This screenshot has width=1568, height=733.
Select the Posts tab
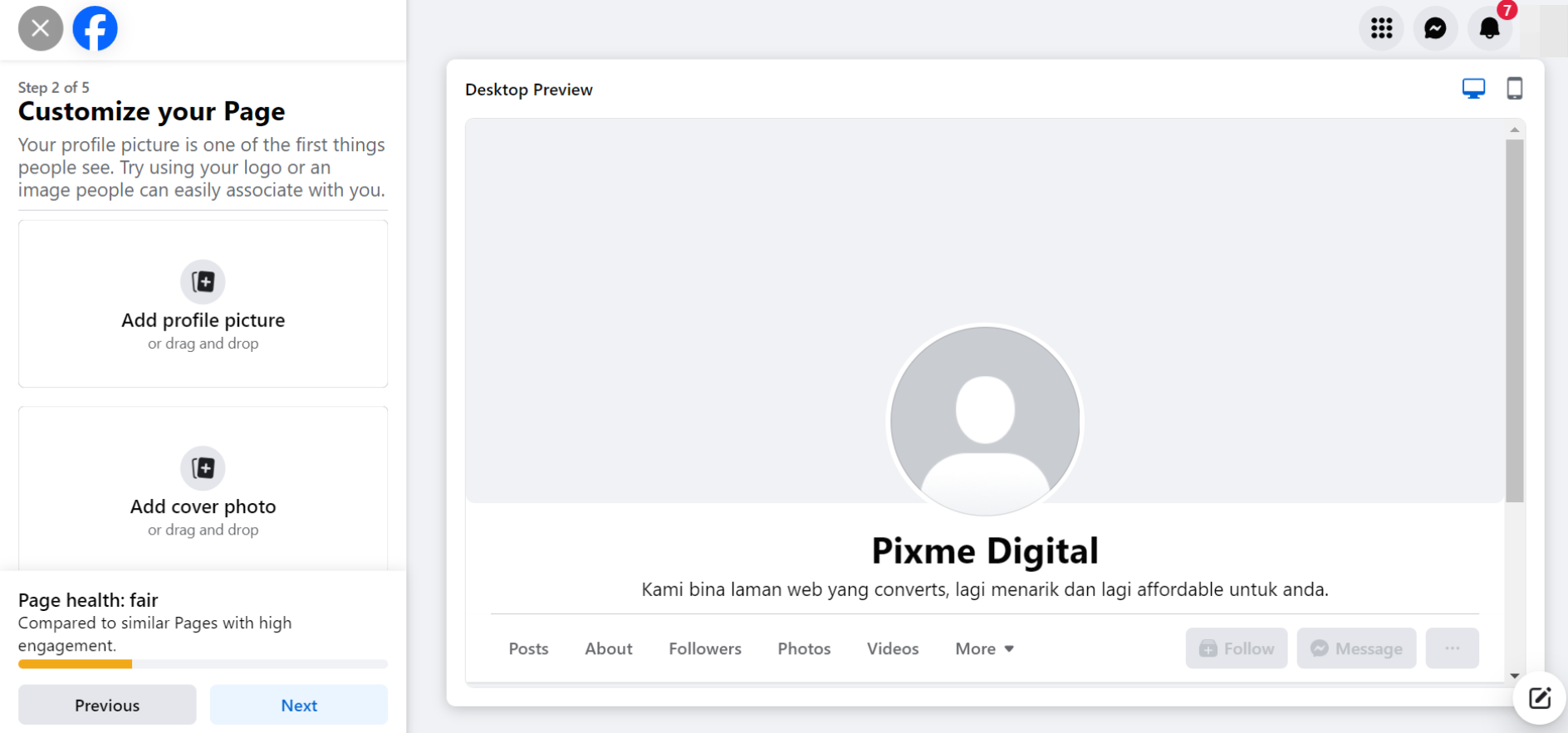[x=528, y=649]
